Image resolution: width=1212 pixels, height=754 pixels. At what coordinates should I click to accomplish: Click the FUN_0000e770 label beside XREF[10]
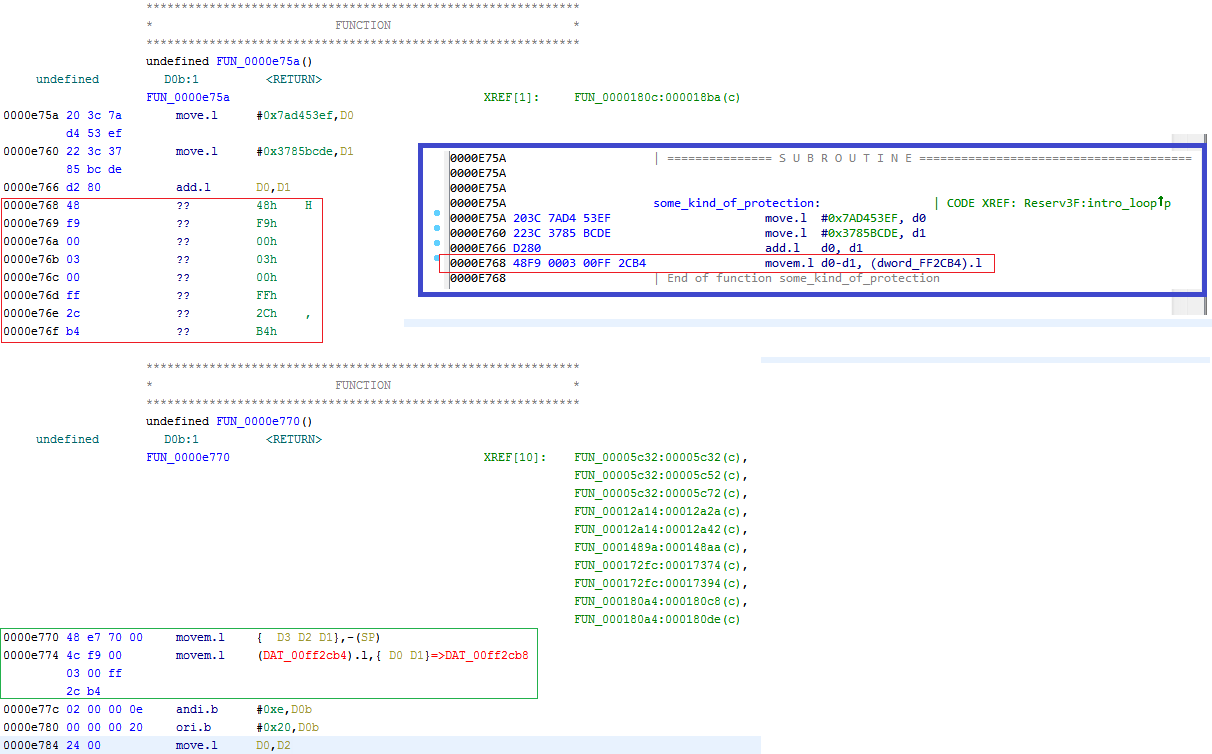coord(188,457)
